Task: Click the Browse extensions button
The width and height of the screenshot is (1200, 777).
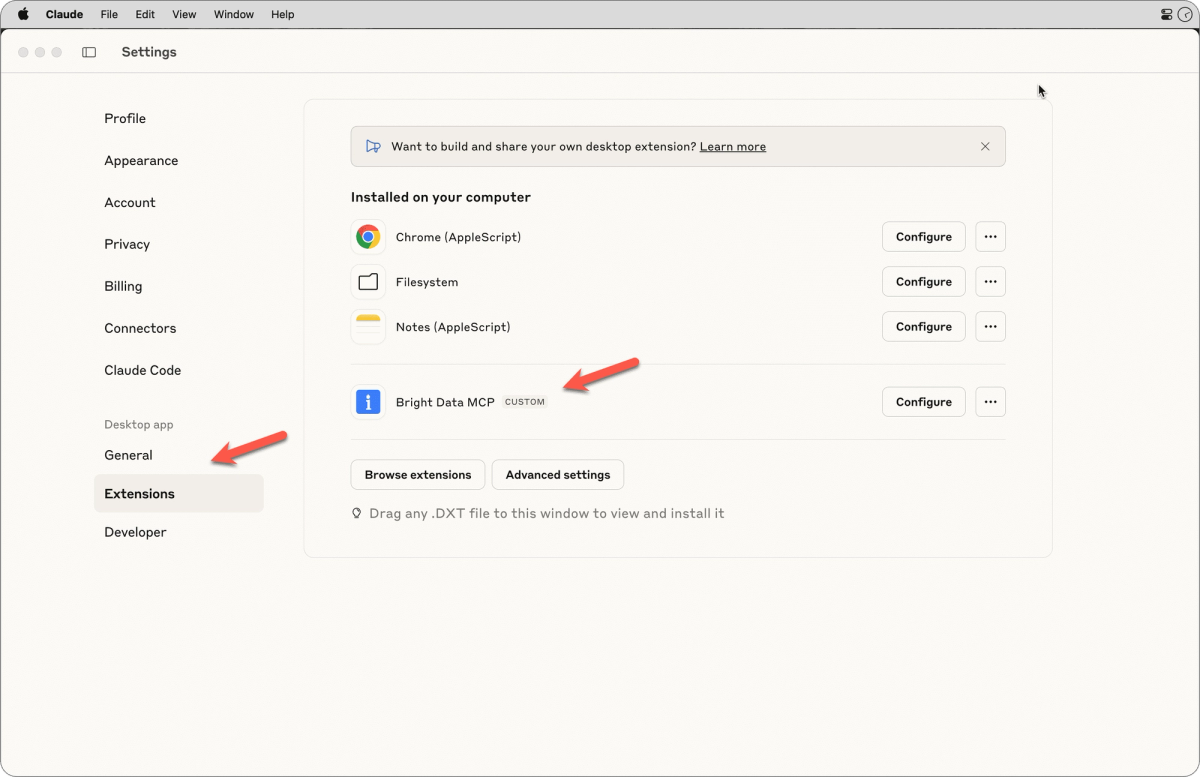Action: coord(418,475)
